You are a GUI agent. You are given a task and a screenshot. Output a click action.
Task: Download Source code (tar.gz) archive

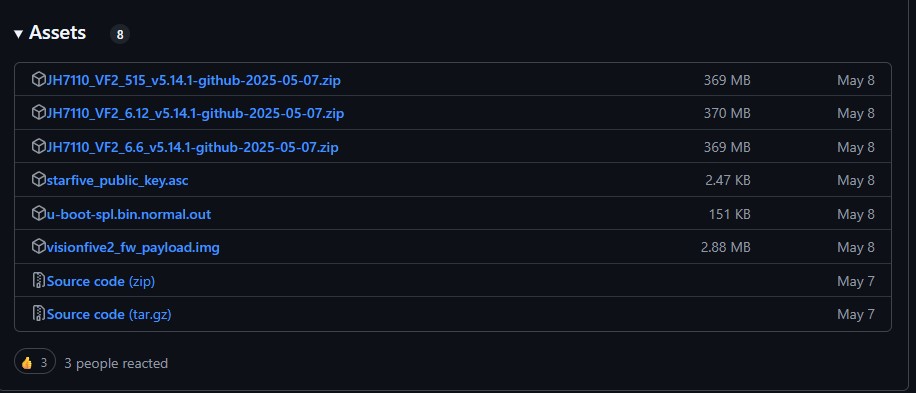(109, 315)
